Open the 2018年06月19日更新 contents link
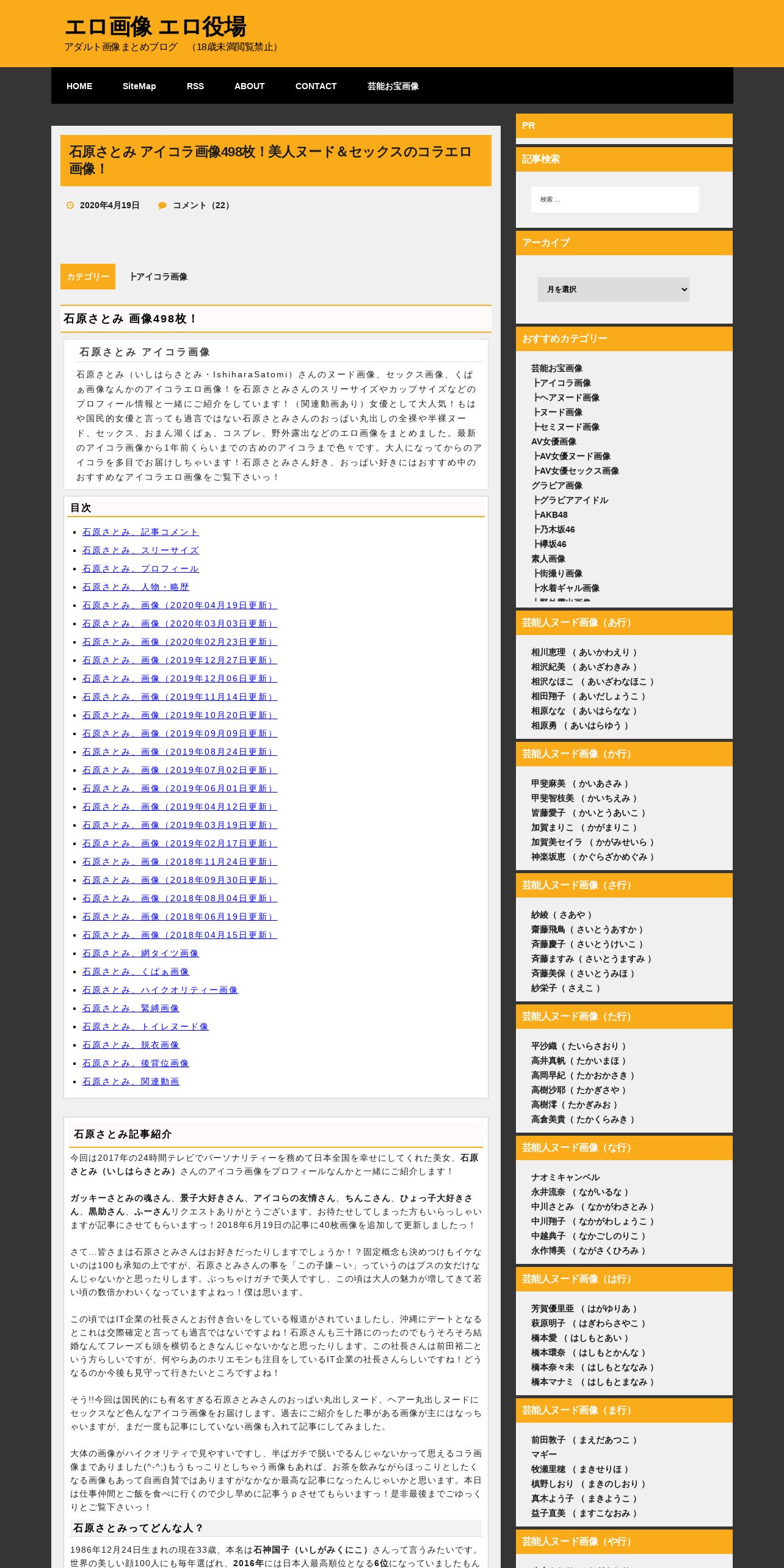 point(180,916)
